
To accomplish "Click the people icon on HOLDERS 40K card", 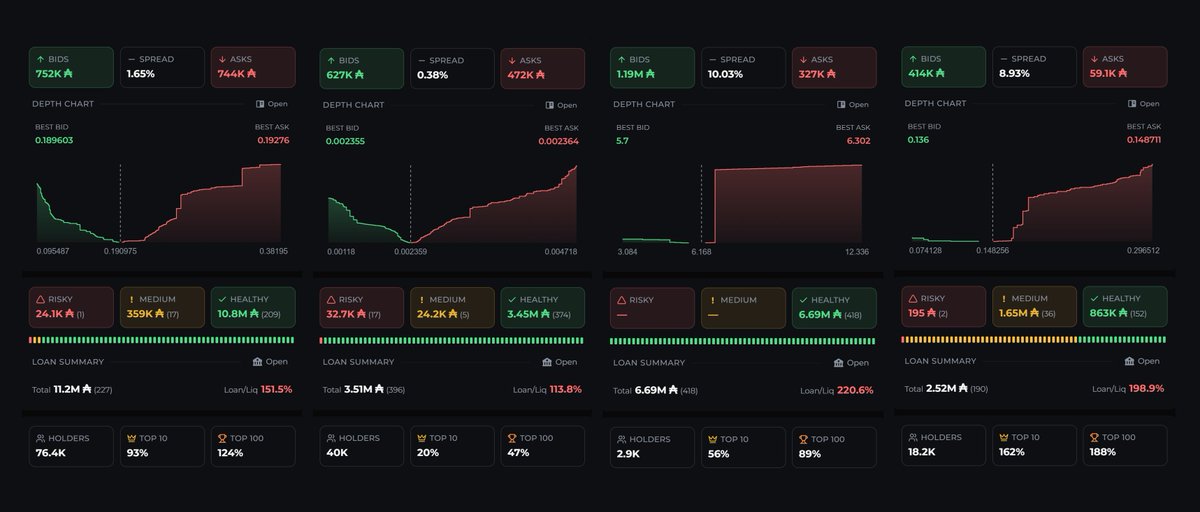I will tap(331, 438).
